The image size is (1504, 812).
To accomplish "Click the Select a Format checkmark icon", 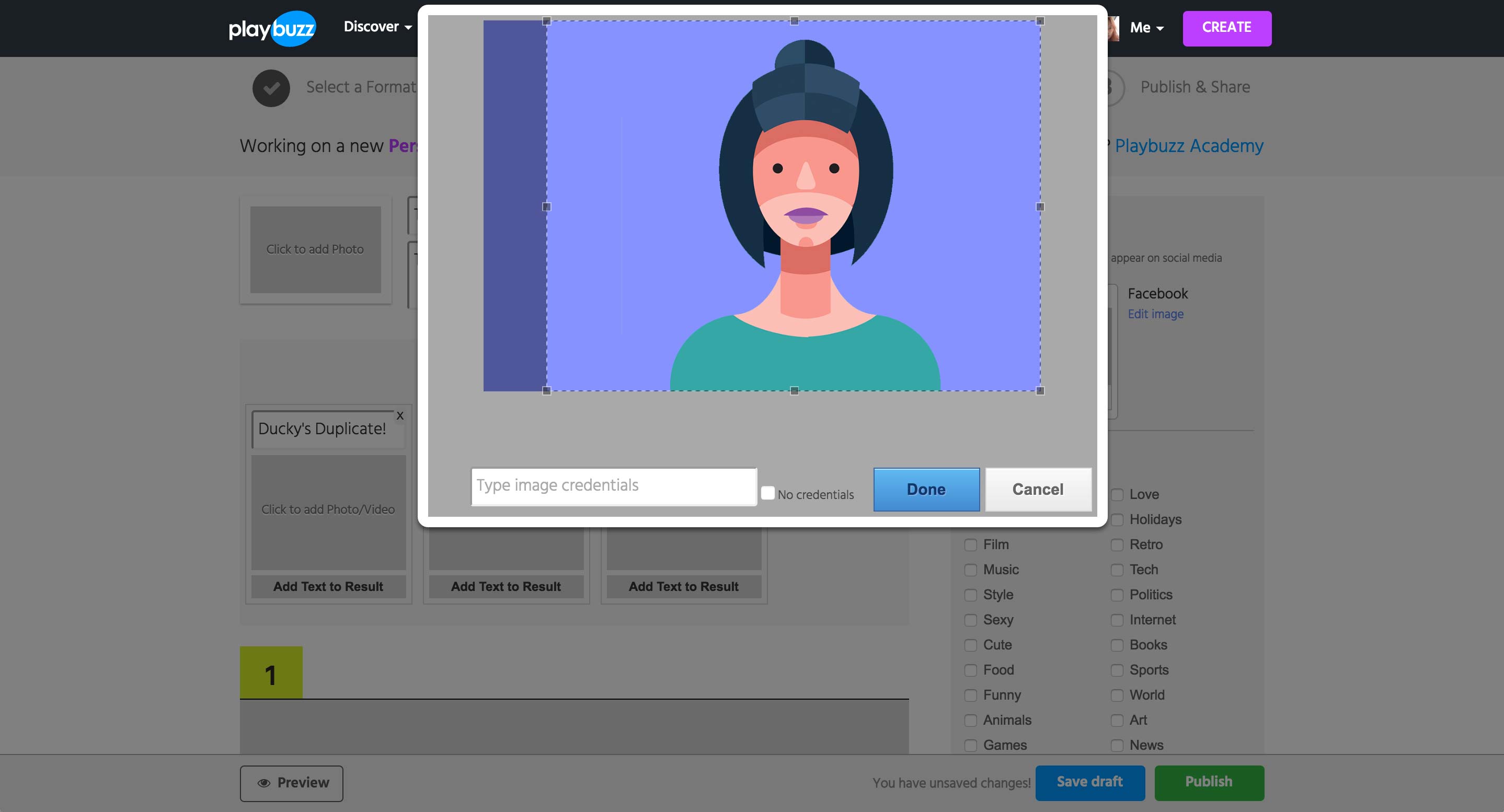I will (271, 88).
